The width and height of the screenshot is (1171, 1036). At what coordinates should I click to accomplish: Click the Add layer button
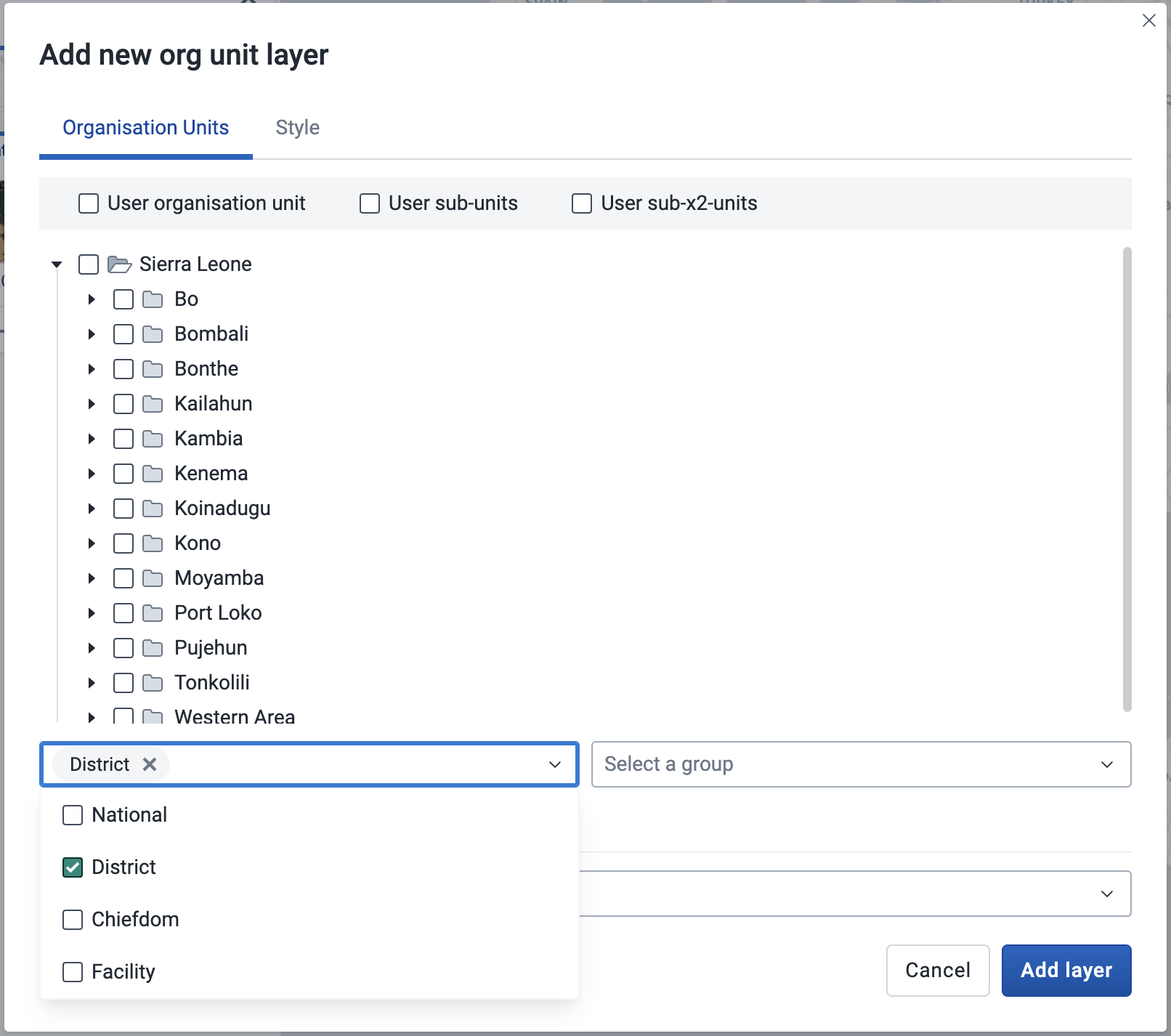click(1066, 970)
